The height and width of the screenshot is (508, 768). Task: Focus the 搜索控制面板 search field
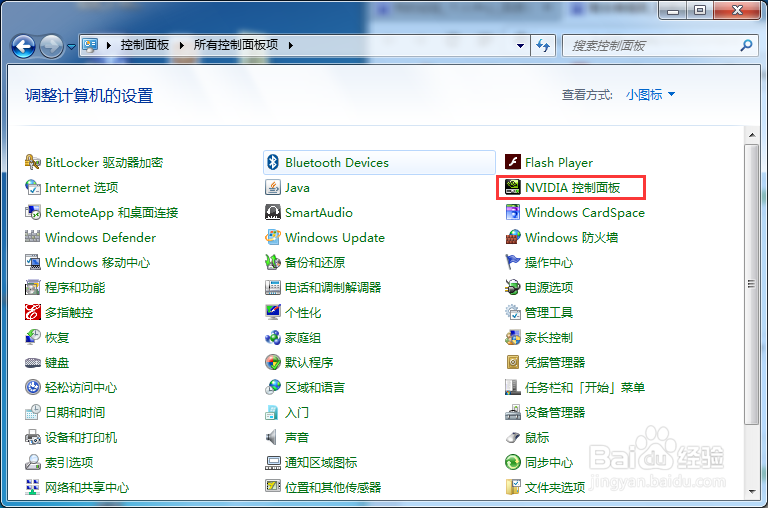(660, 46)
